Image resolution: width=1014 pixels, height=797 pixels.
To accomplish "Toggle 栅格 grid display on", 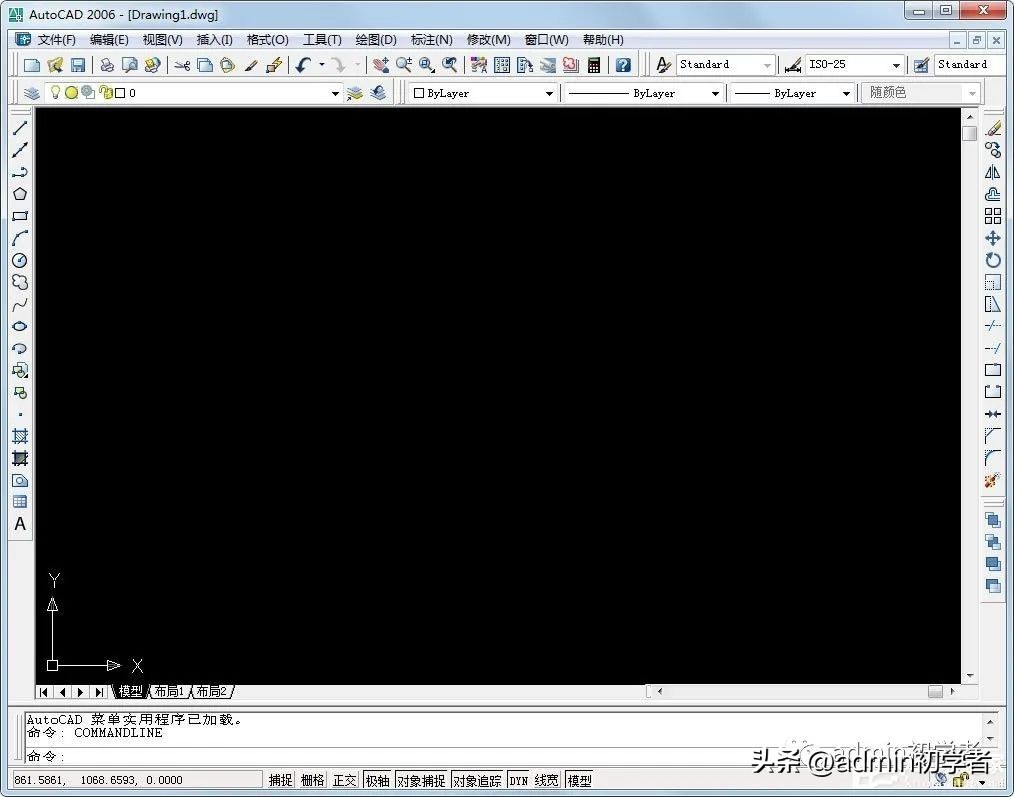I will pyautogui.click(x=311, y=780).
